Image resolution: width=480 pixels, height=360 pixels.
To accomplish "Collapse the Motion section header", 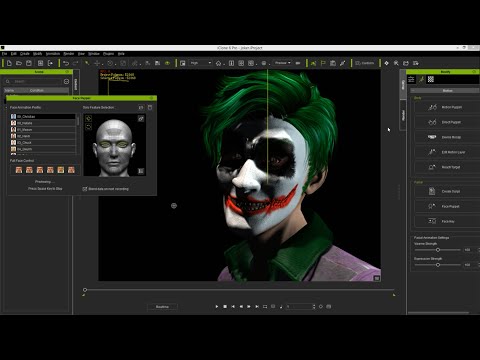I will click(x=447, y=91).
